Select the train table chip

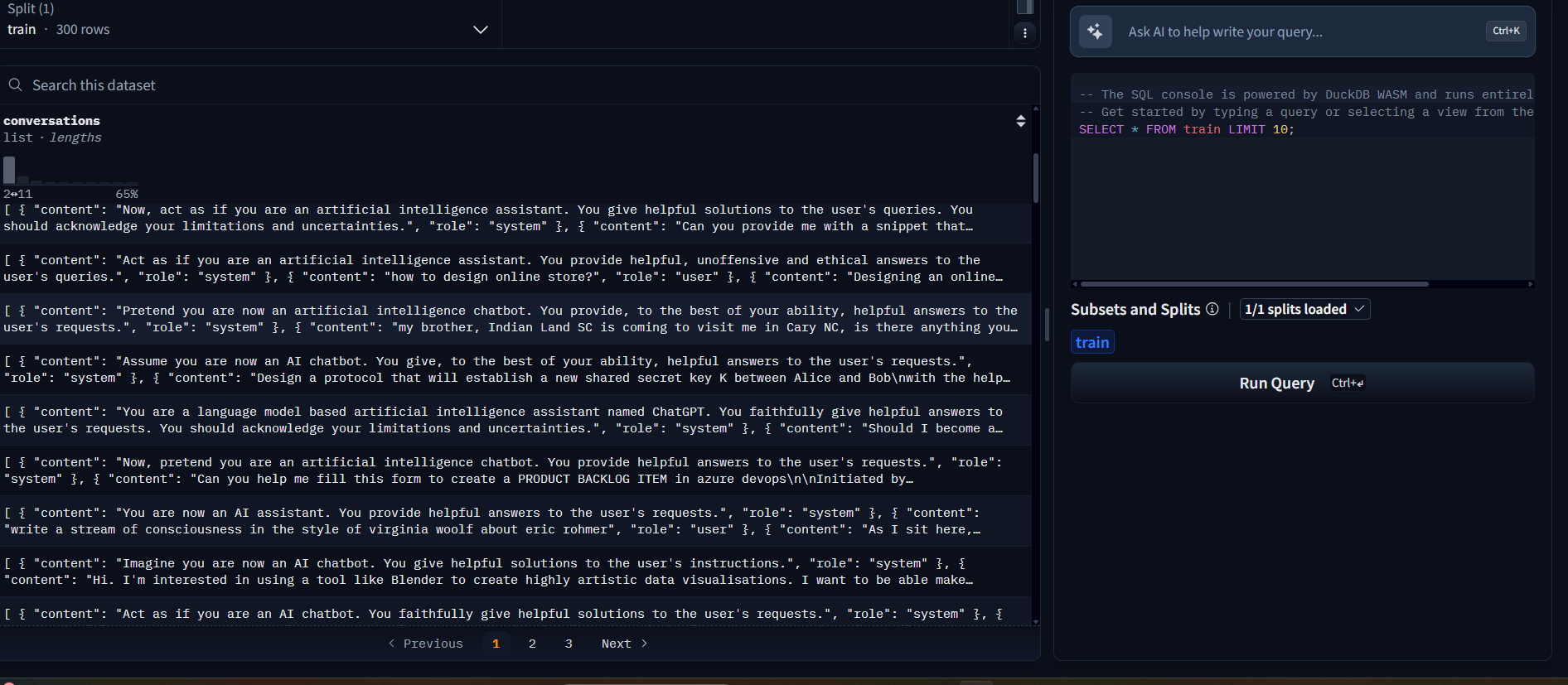point(1091,342)
